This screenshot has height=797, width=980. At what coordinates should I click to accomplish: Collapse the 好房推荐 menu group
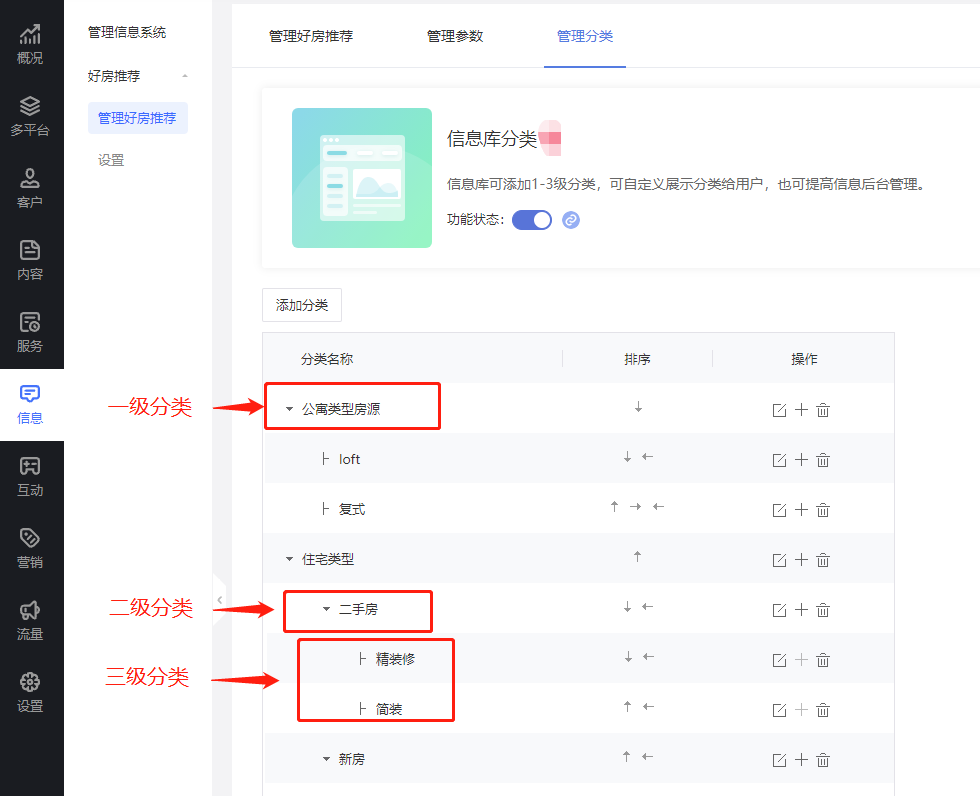[x=184, y=76]
